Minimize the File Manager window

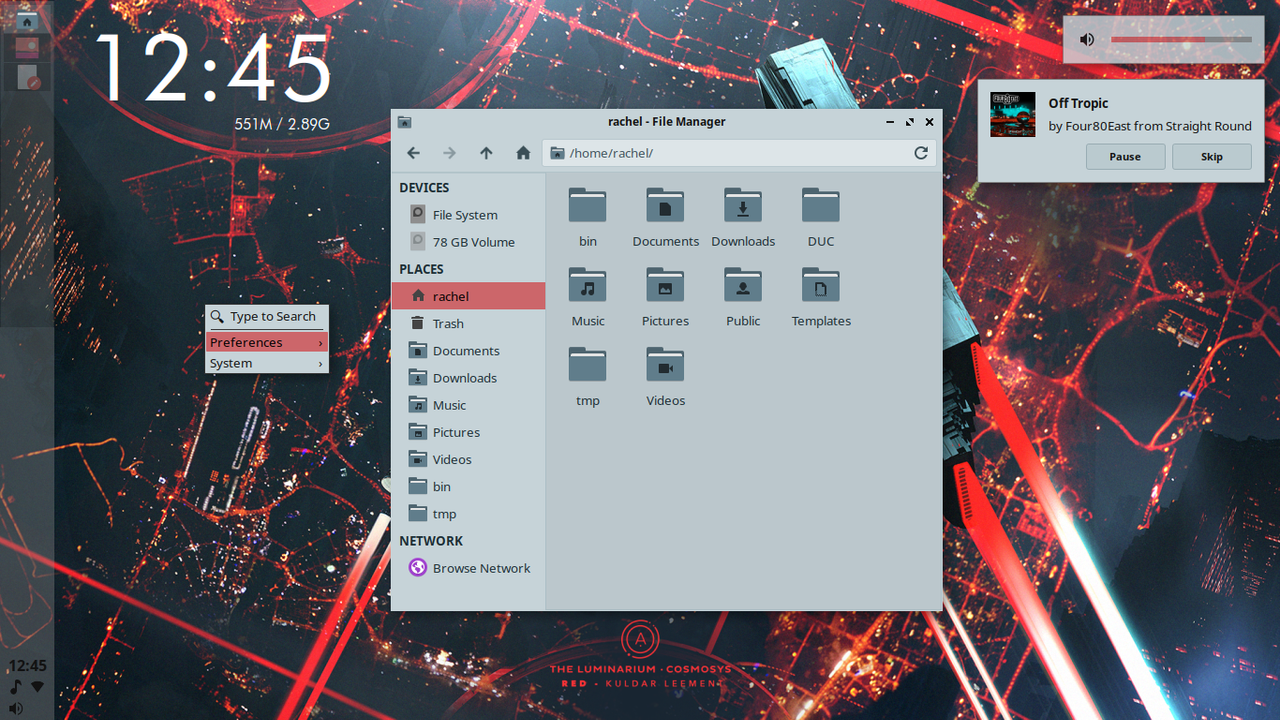[890, 122]
